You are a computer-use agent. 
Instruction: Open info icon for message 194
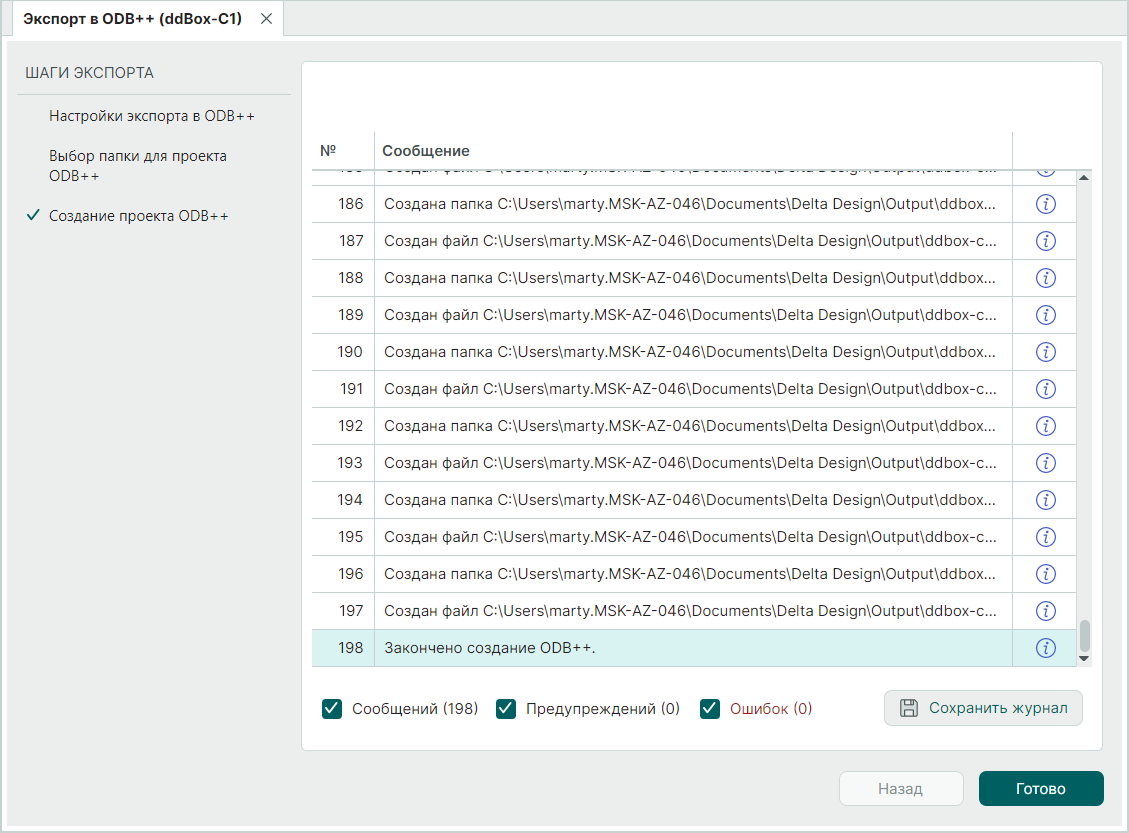pyautogui.click(x=1045, y=500)
